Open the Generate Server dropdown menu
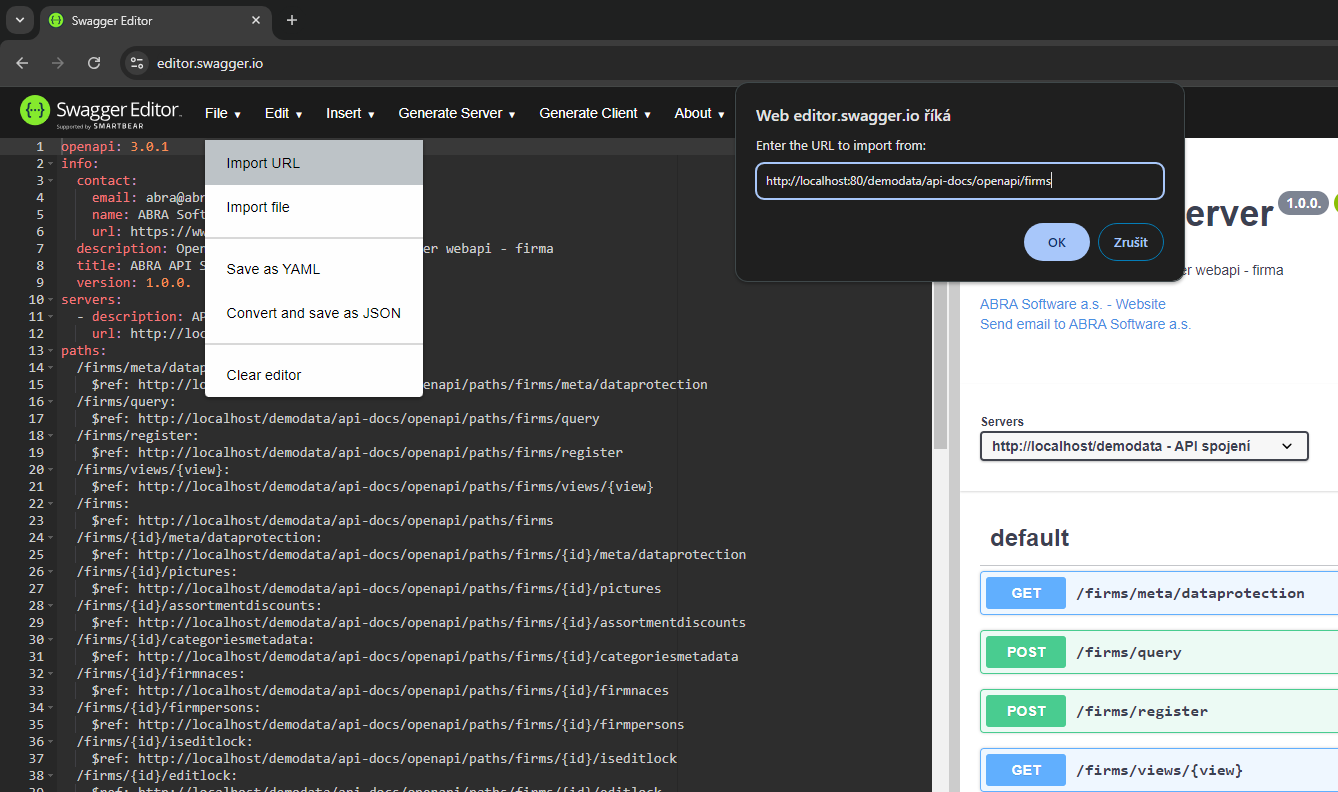Viewport: 1338px width, 792px height. (456, 114)
